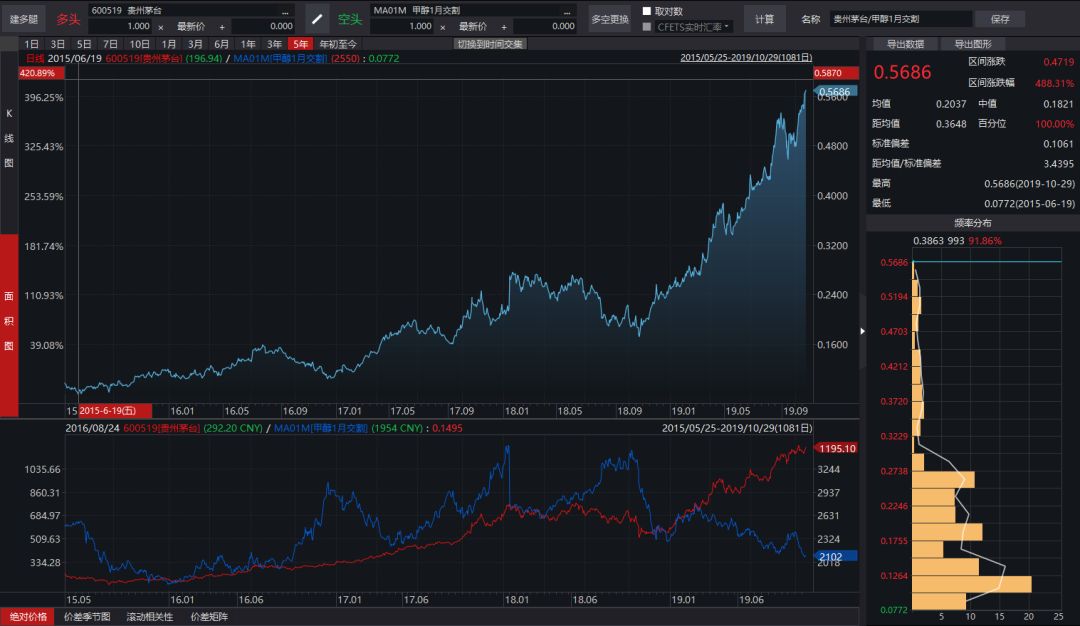
Task: Toggle the CFETS实时汇率 checkbox
Action: (x=647, y=27)
